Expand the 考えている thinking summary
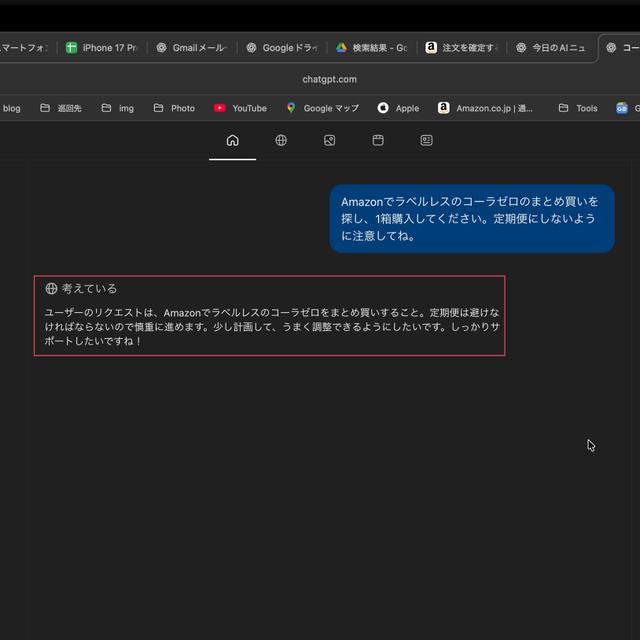The height and width of the screenshot is (640, 640). (89, 289)
